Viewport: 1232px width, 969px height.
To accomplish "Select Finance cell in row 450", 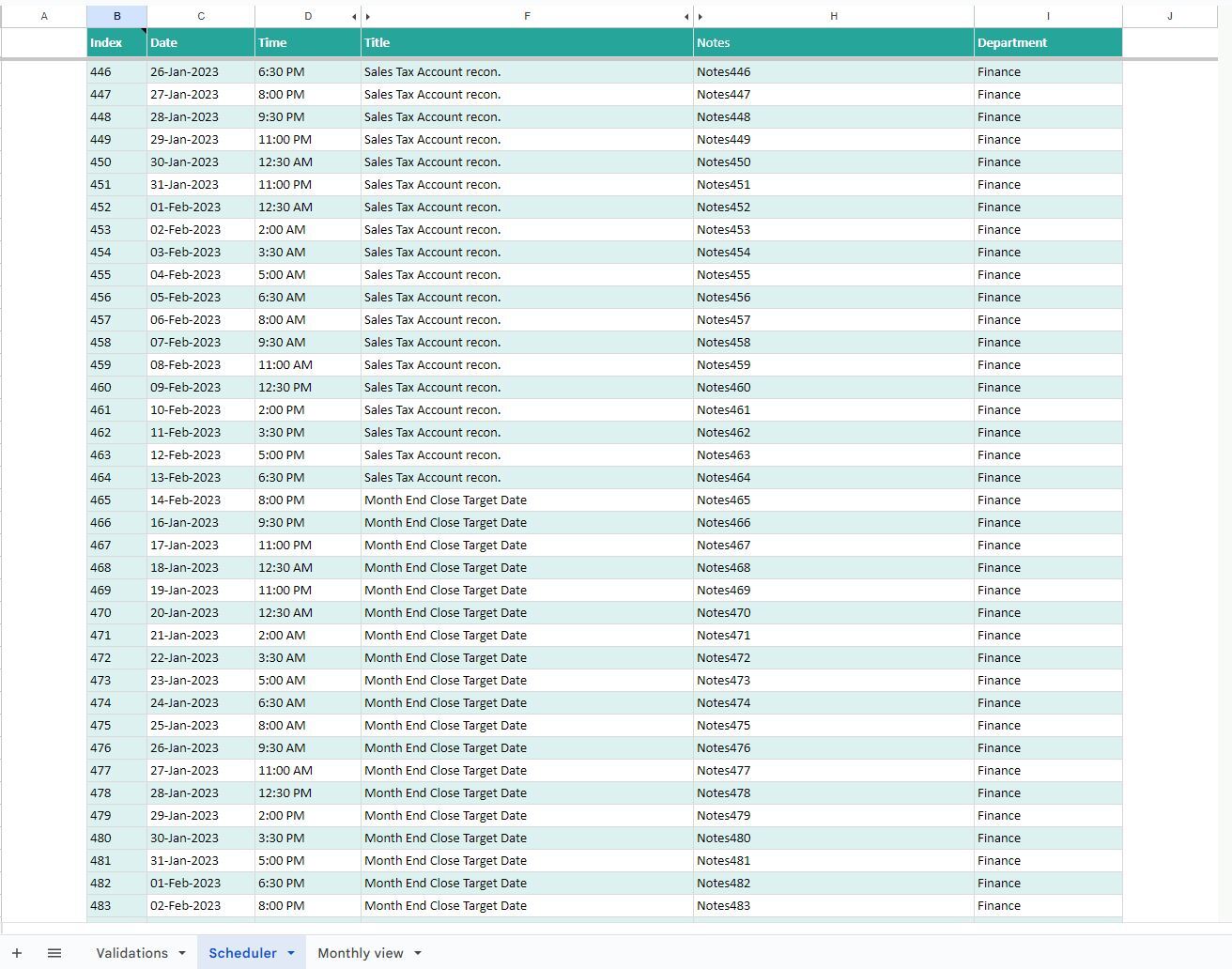I will pyautogui.click(x=1048, y=162).
